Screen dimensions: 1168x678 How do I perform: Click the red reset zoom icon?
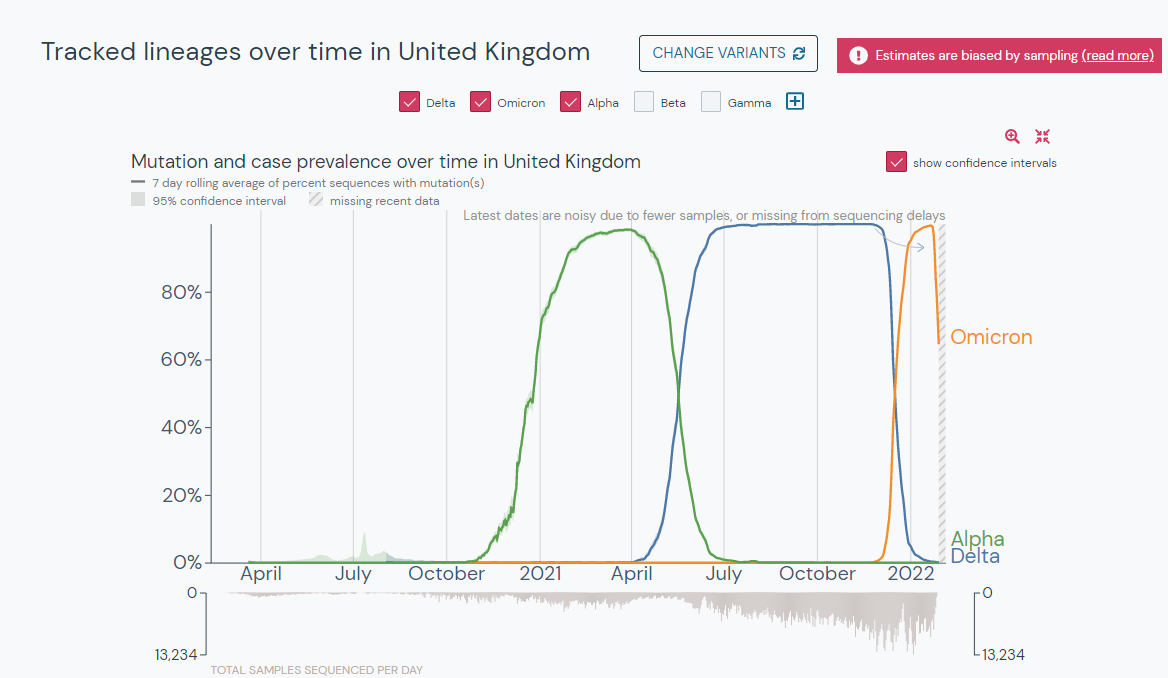(1042, 136)
